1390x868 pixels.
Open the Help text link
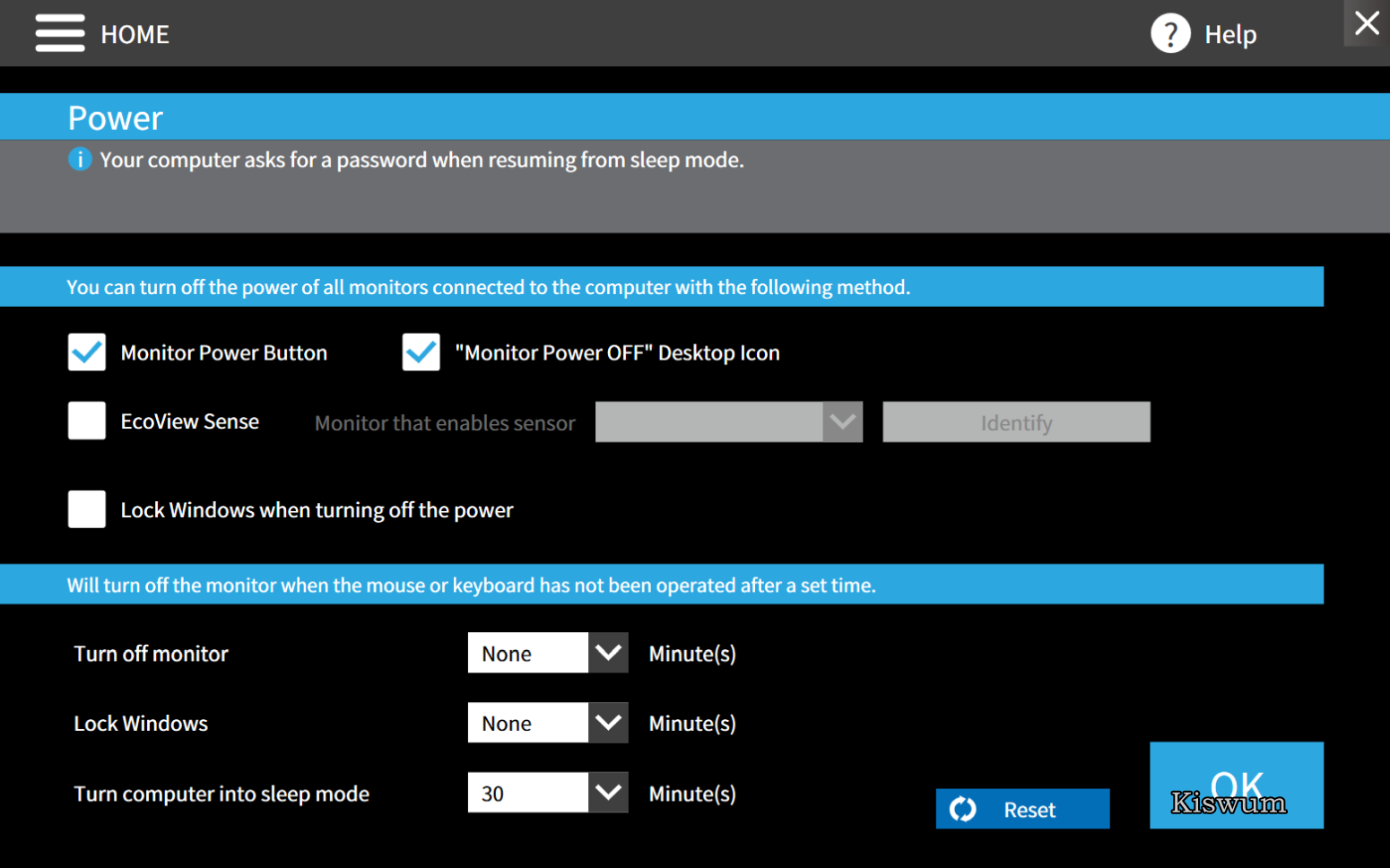1230,34
